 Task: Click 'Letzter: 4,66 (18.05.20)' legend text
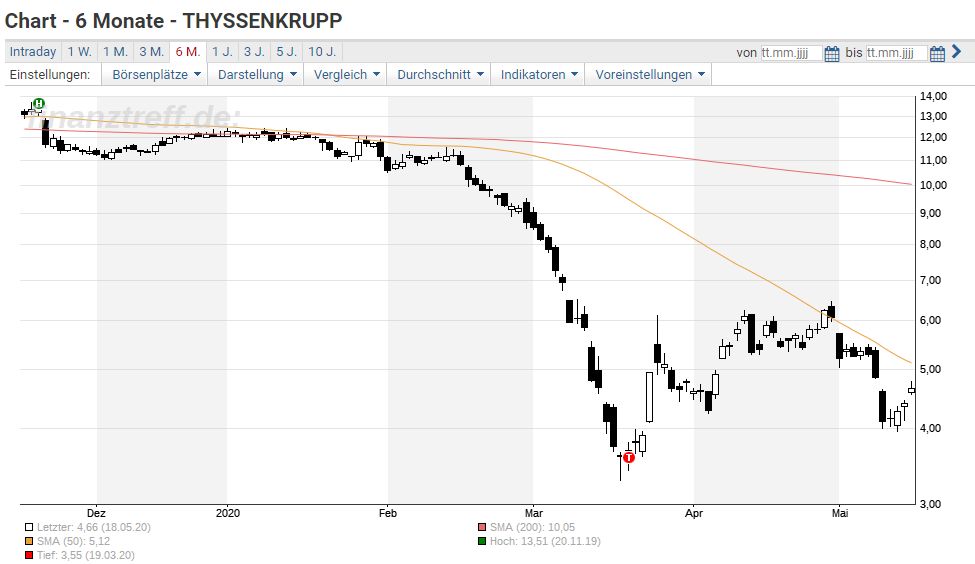pyautogui.click(x=94, y=527)
